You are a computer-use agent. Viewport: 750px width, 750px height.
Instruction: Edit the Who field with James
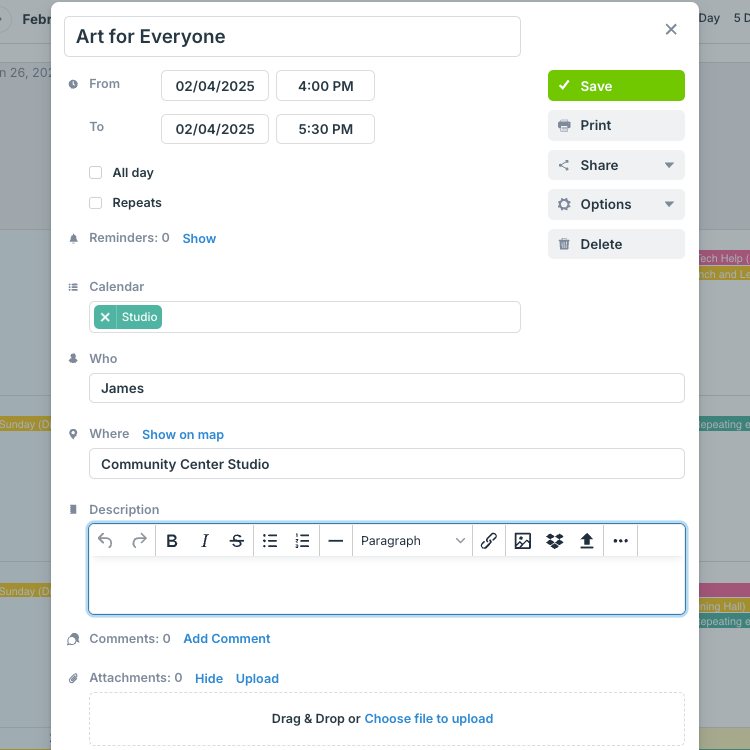tap(386, 388)
